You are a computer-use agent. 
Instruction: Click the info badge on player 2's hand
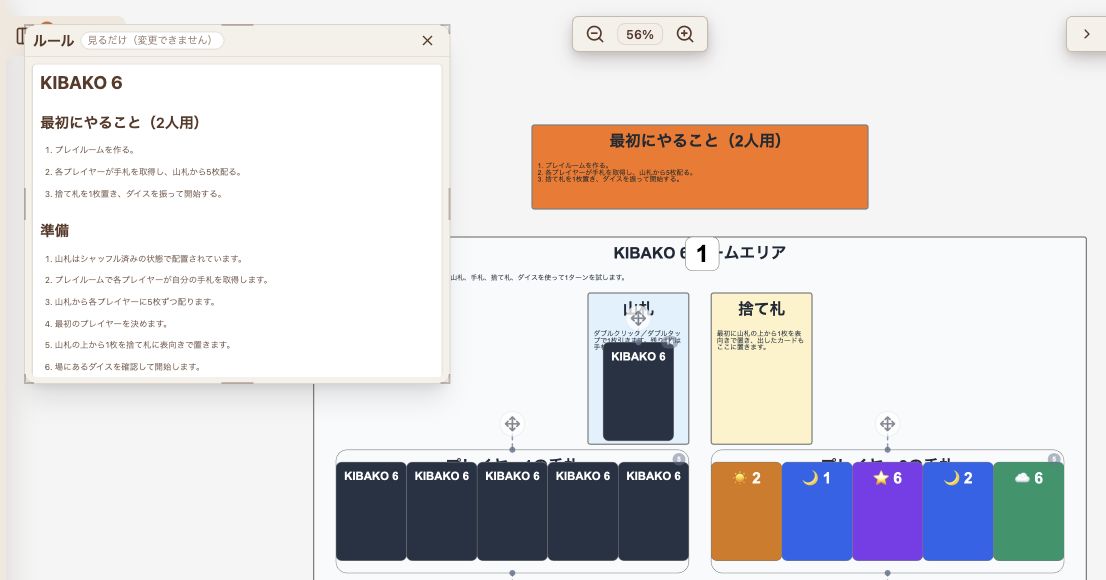point(1054,459)
